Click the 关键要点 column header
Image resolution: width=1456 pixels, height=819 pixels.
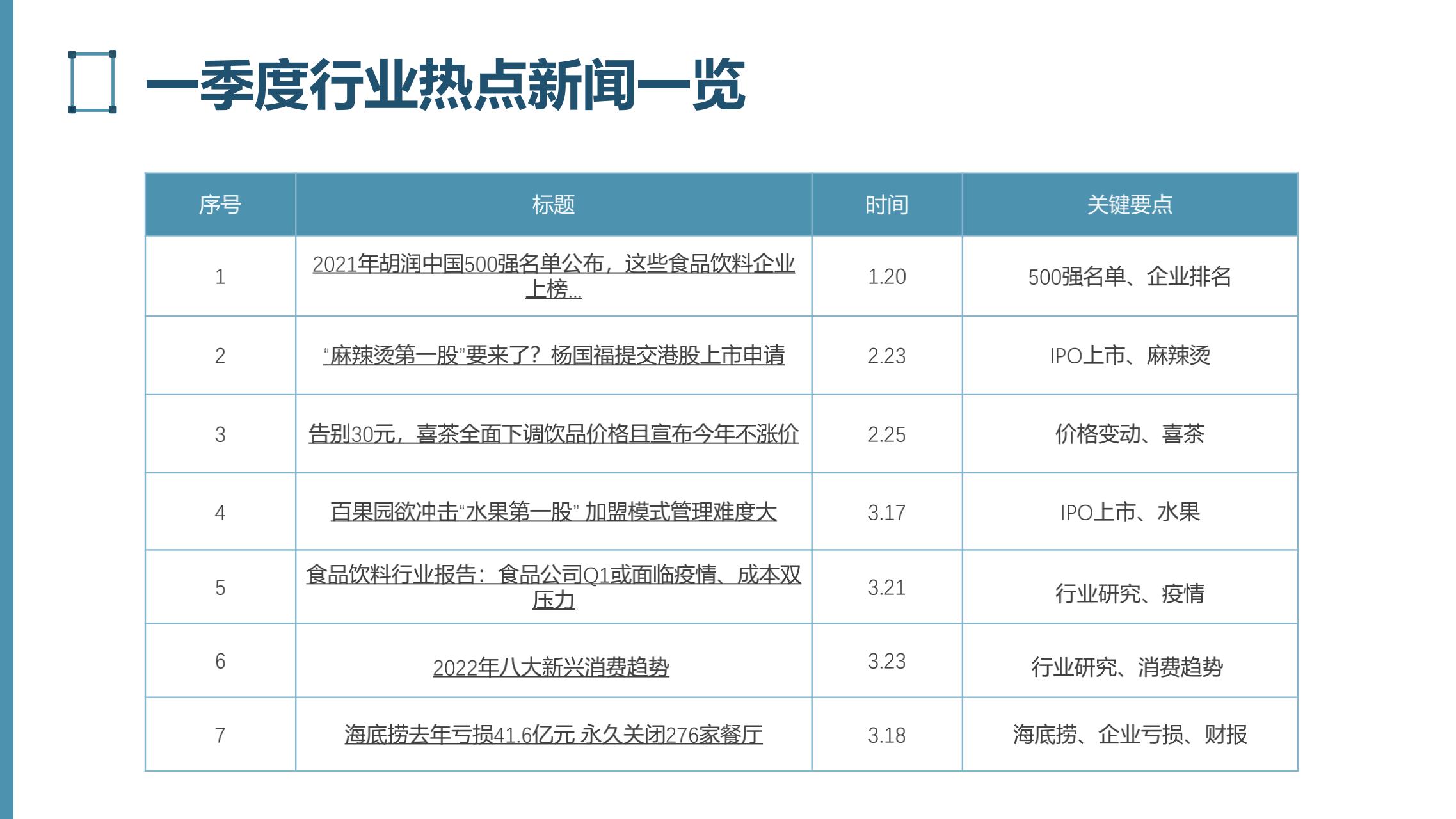(1130, 205)
